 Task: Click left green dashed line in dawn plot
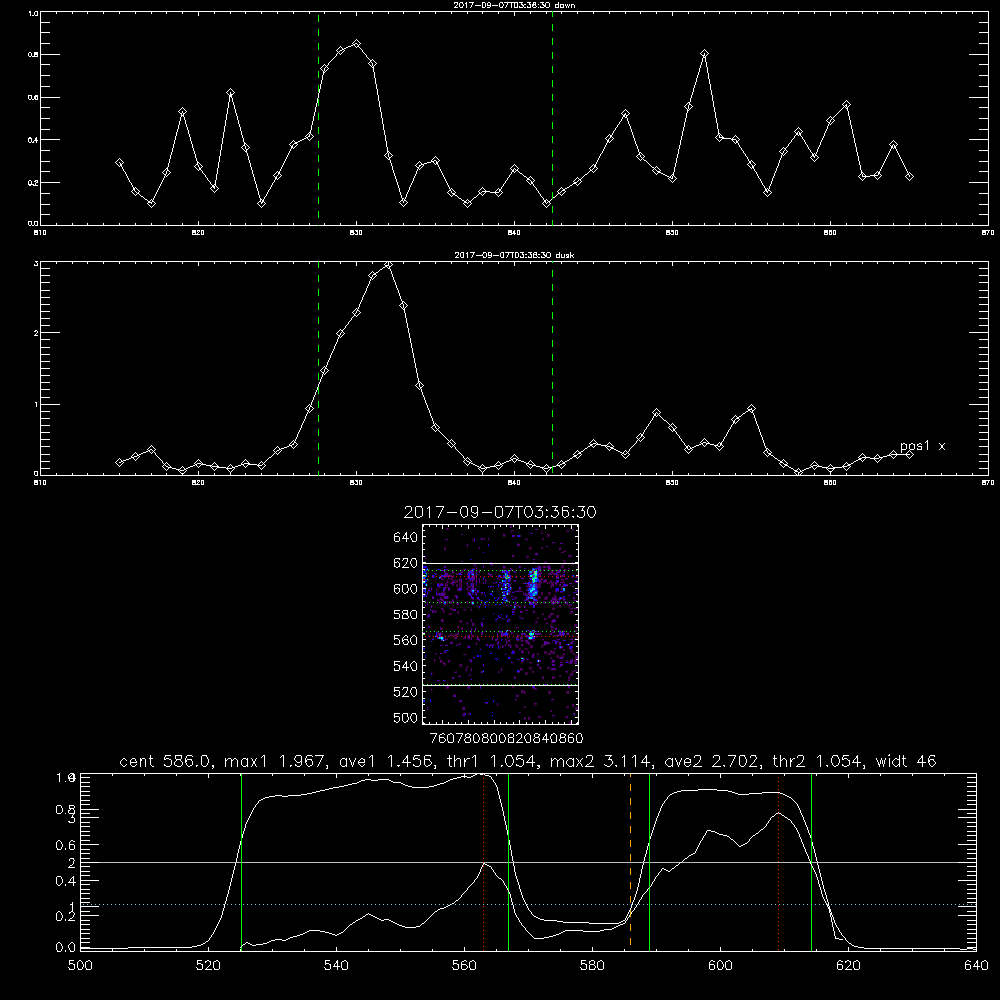(x=318, y=119)
